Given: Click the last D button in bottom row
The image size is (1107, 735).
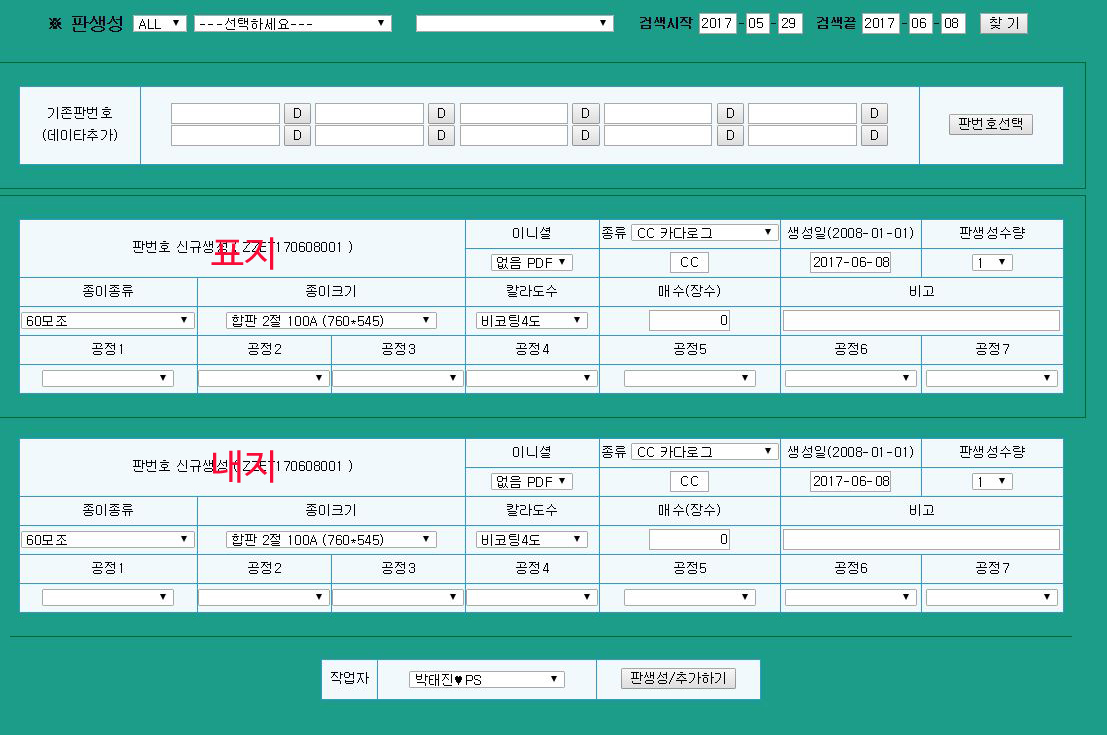Looking at the screenshot, I should point(874,135).
